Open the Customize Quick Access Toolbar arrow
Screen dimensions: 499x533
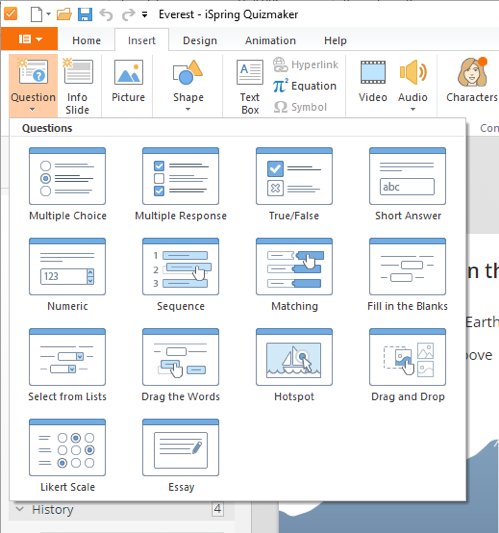[145, 15]
